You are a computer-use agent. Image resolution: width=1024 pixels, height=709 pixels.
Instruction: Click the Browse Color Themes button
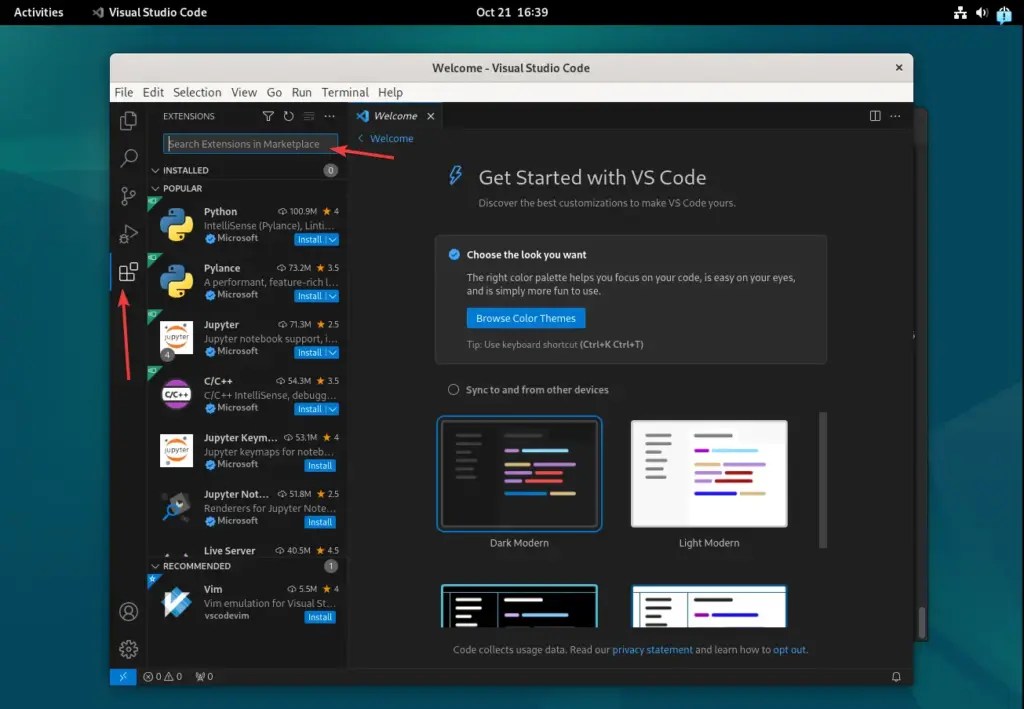pos(526,318)
